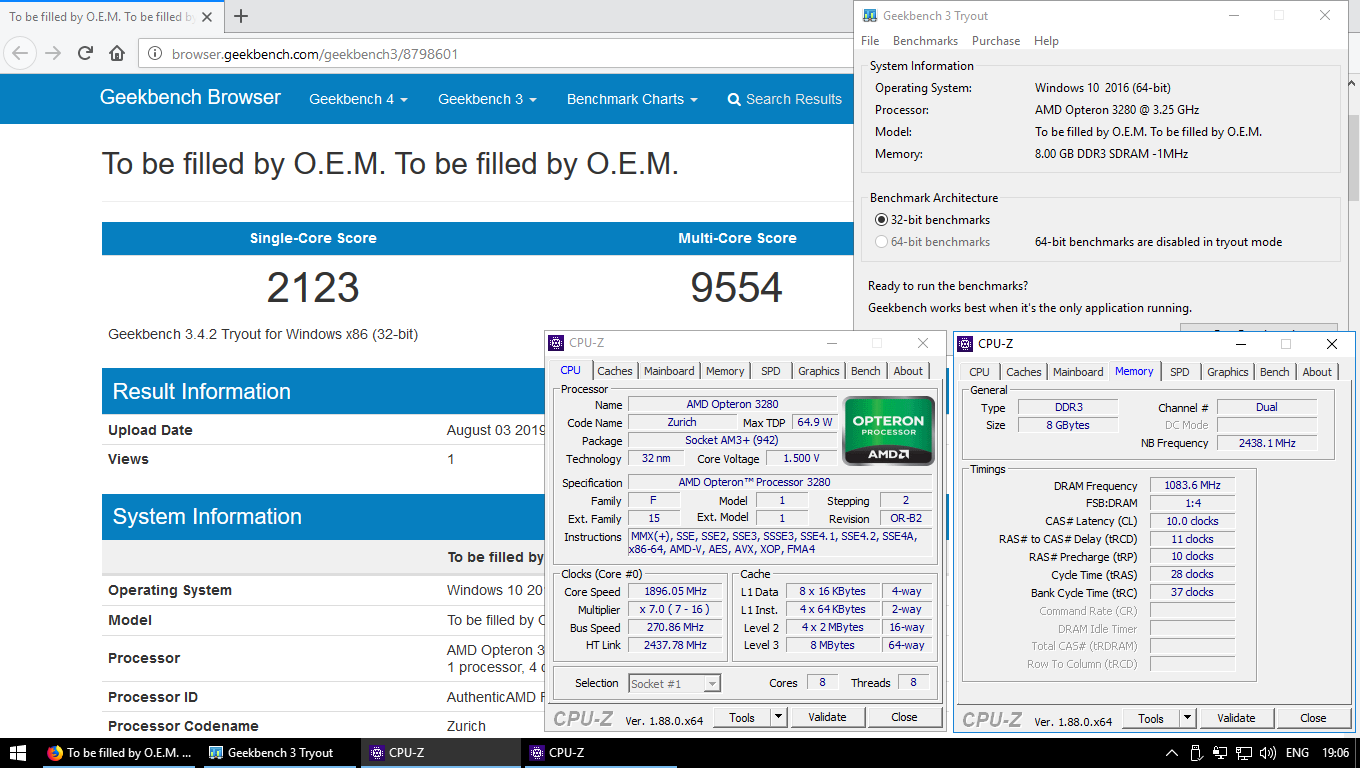Select Mainboard tab in CPU-Z Memory window
This screenshot has height=768, width=1360.
(x=1078, y=372)
